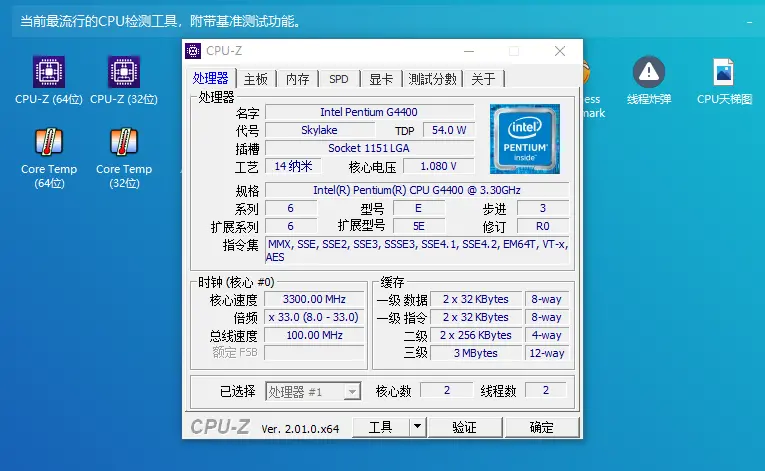Click the 2 x 256 KBytes L2 cache value
This screenshot has width=765, height=471.
(x=476, y=335)
